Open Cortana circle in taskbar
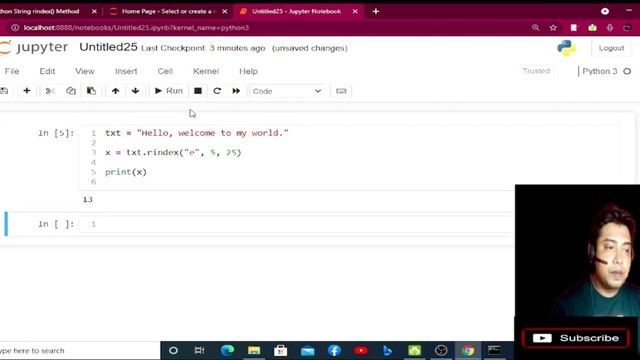Image resolution: width=640 pixels, height=360 pixels. pyautogui.click(x=173, y=350)
